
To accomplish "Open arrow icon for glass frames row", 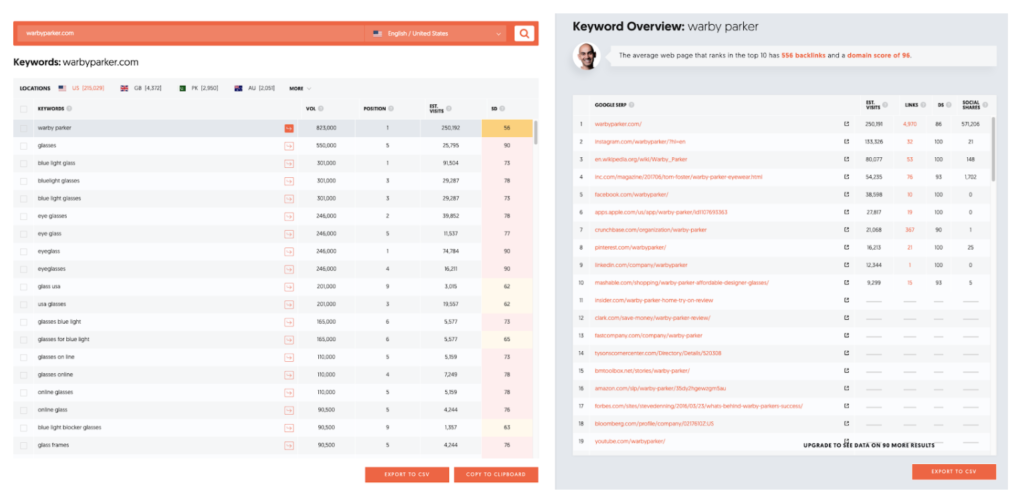I will pos(289,446).
